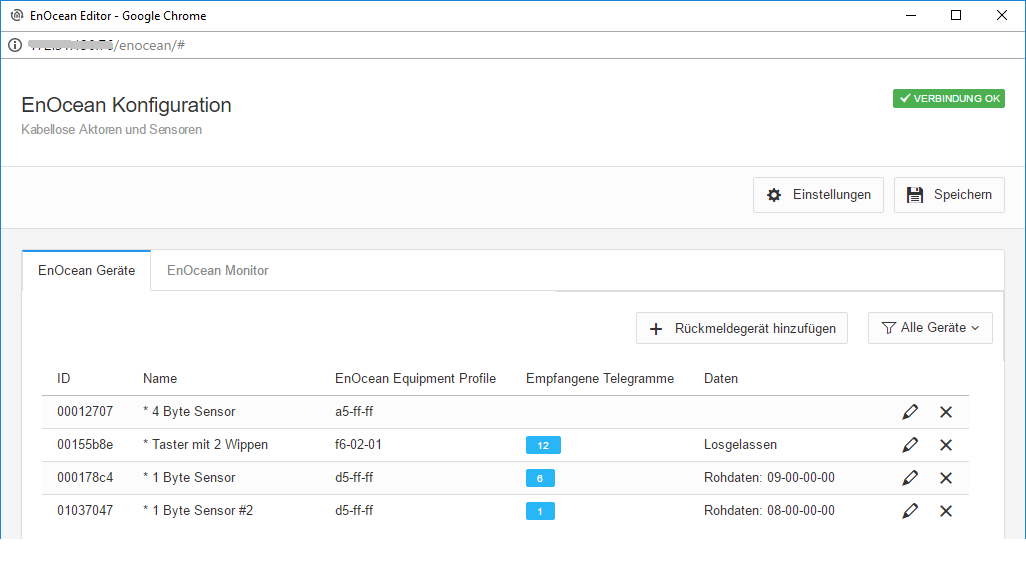Click the Losgelassen data value
Image resolution: width=1026 pixels, height=569 pixels.
coord(740,445)
